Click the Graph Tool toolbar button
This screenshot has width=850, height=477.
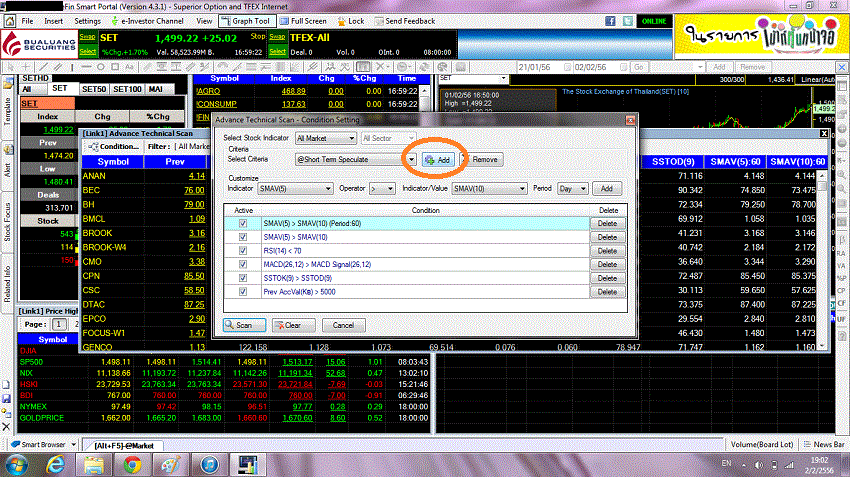246,21
